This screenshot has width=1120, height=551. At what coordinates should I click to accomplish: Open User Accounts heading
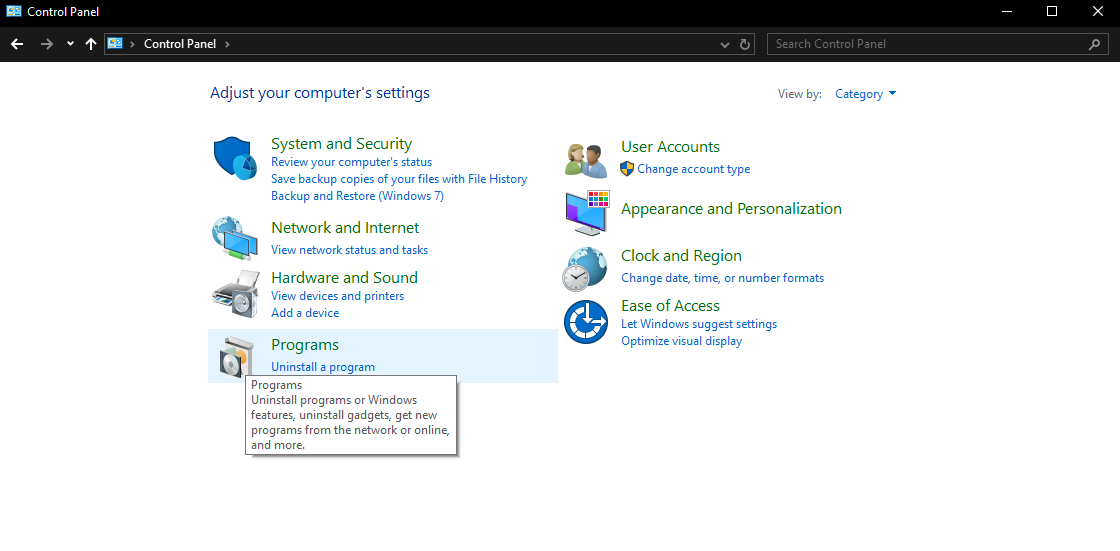click(x=670, y=147)
